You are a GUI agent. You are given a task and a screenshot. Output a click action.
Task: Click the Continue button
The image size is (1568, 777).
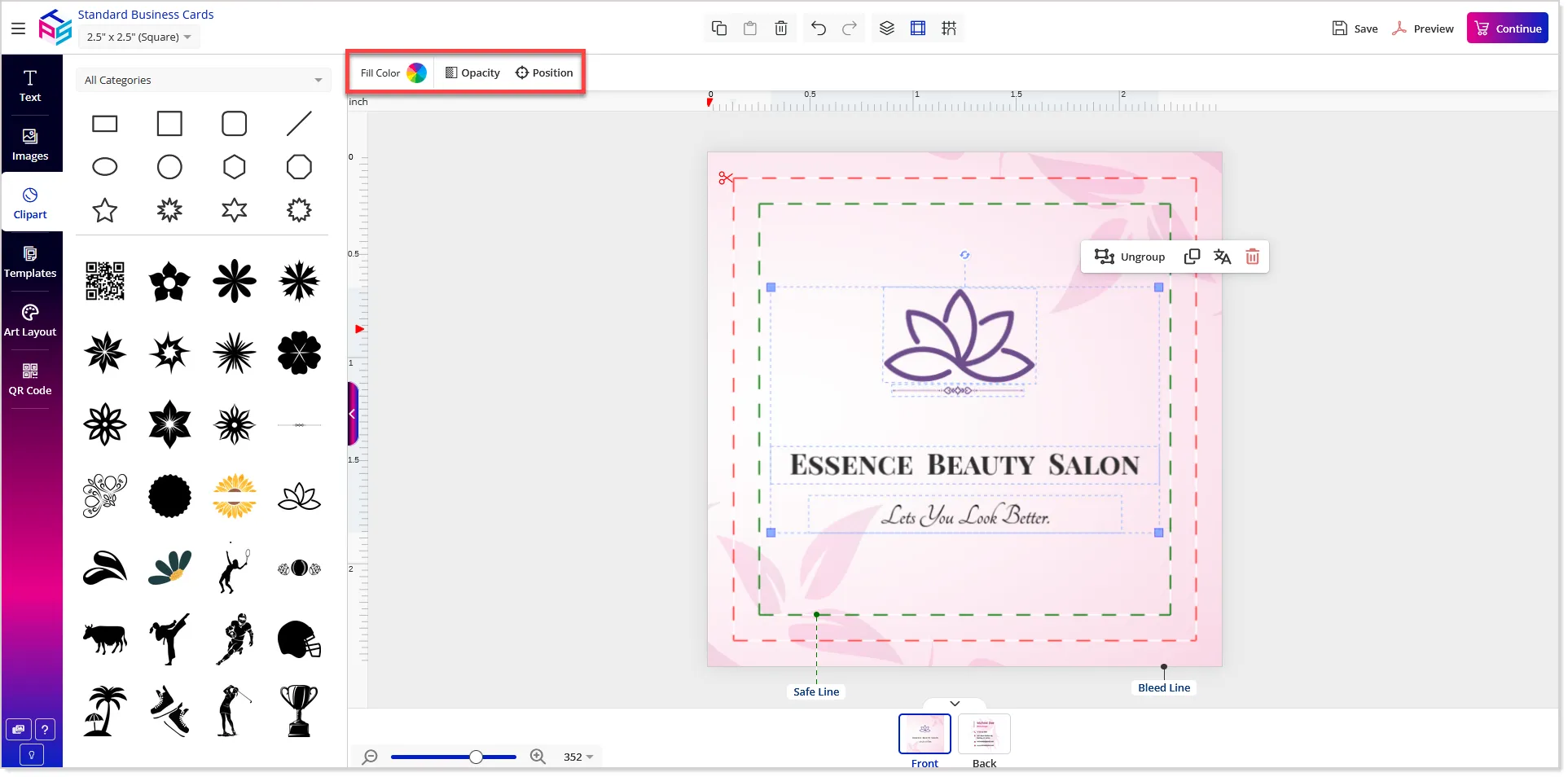coord(1508,29)
